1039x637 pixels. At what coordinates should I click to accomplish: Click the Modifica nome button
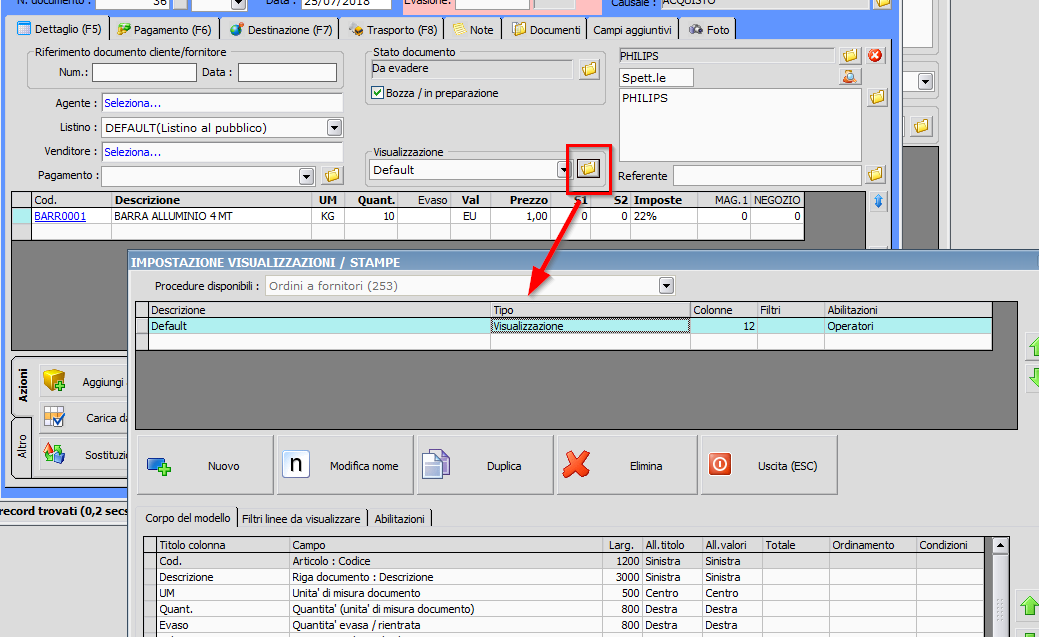(x=345, y=465)
